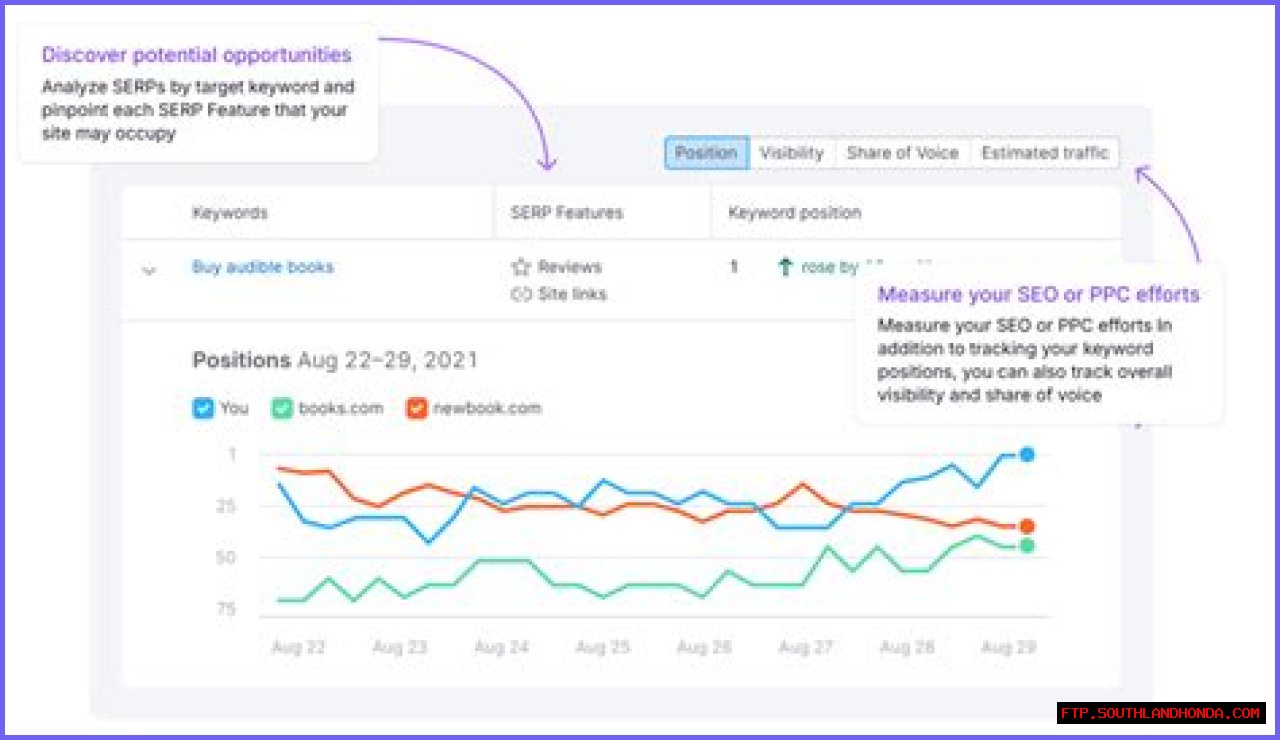Click the Aug 25 date label on axis
Screen dimensions: 1280x740
(x=603, y=647)
